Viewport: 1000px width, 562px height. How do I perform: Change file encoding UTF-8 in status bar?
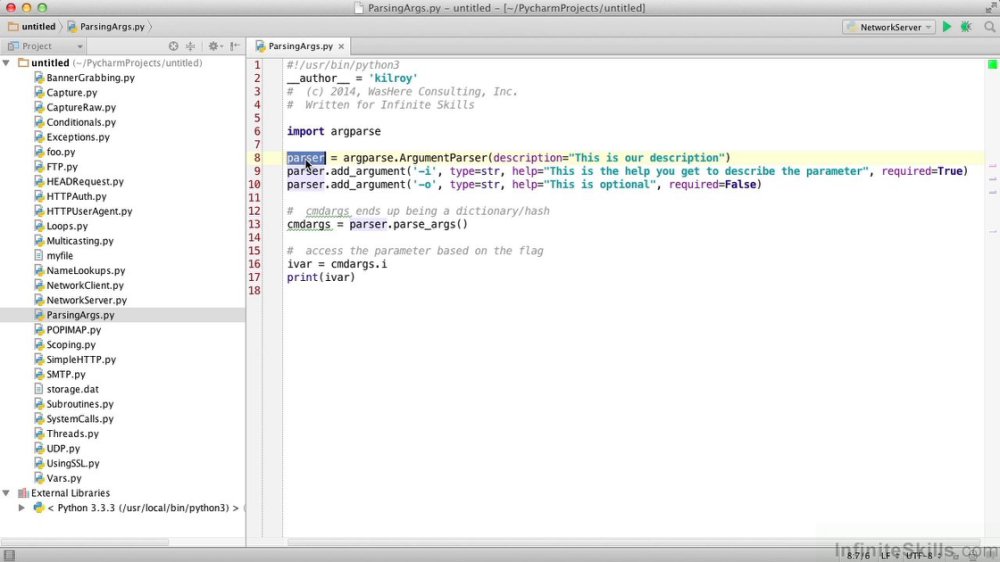(923, 556)
